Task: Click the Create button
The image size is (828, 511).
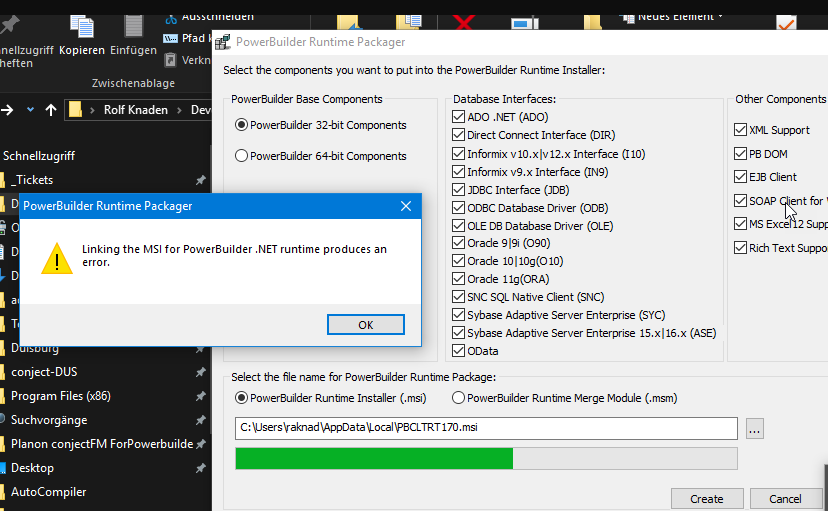Action: coord(706,499)
